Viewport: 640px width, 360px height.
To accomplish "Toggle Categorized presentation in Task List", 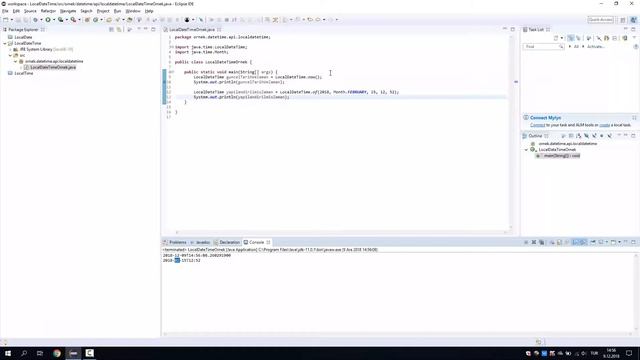I will click(x=571, y=38).
